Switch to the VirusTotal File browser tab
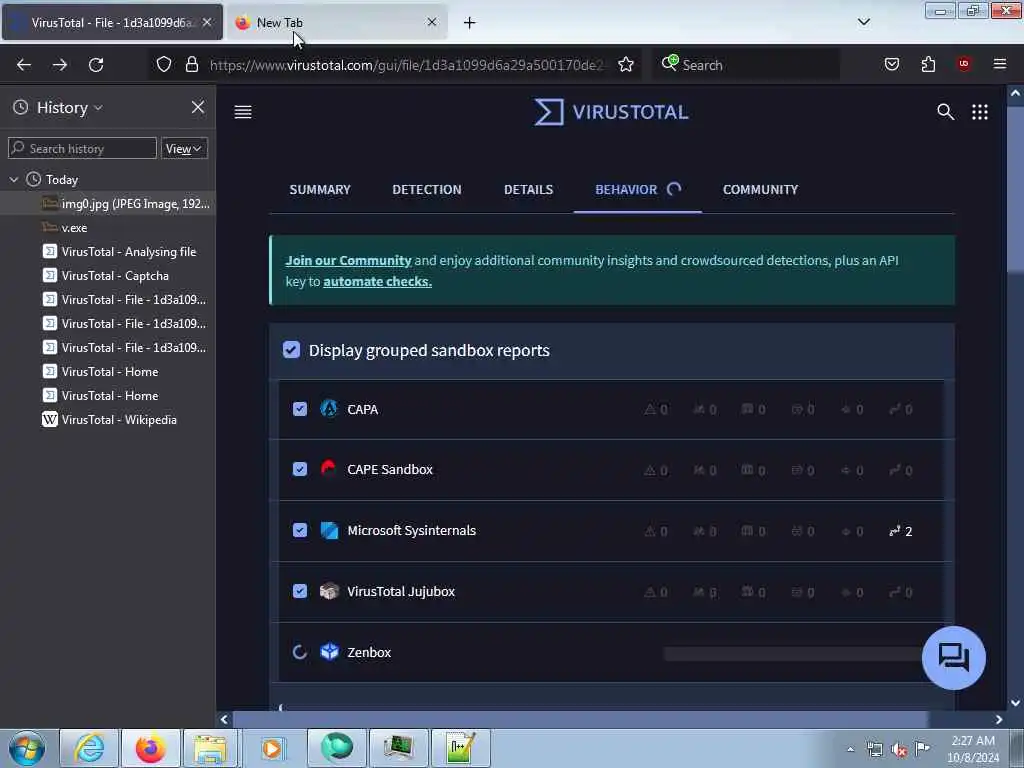 (112, 22)
